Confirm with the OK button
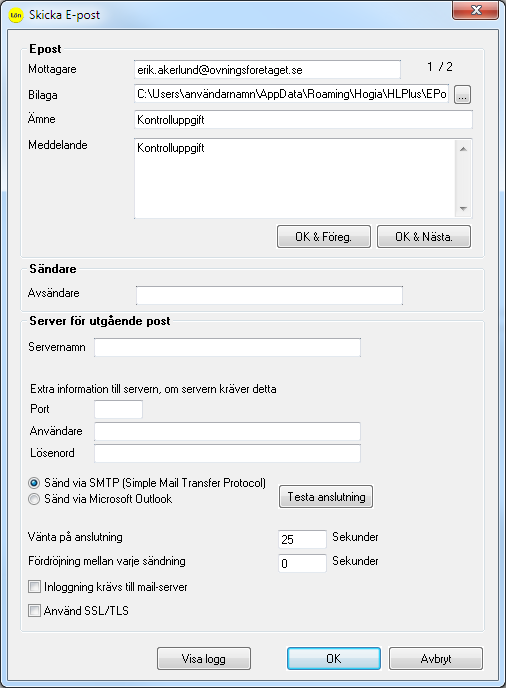This screenshot has width=506, height=688. 334,659
